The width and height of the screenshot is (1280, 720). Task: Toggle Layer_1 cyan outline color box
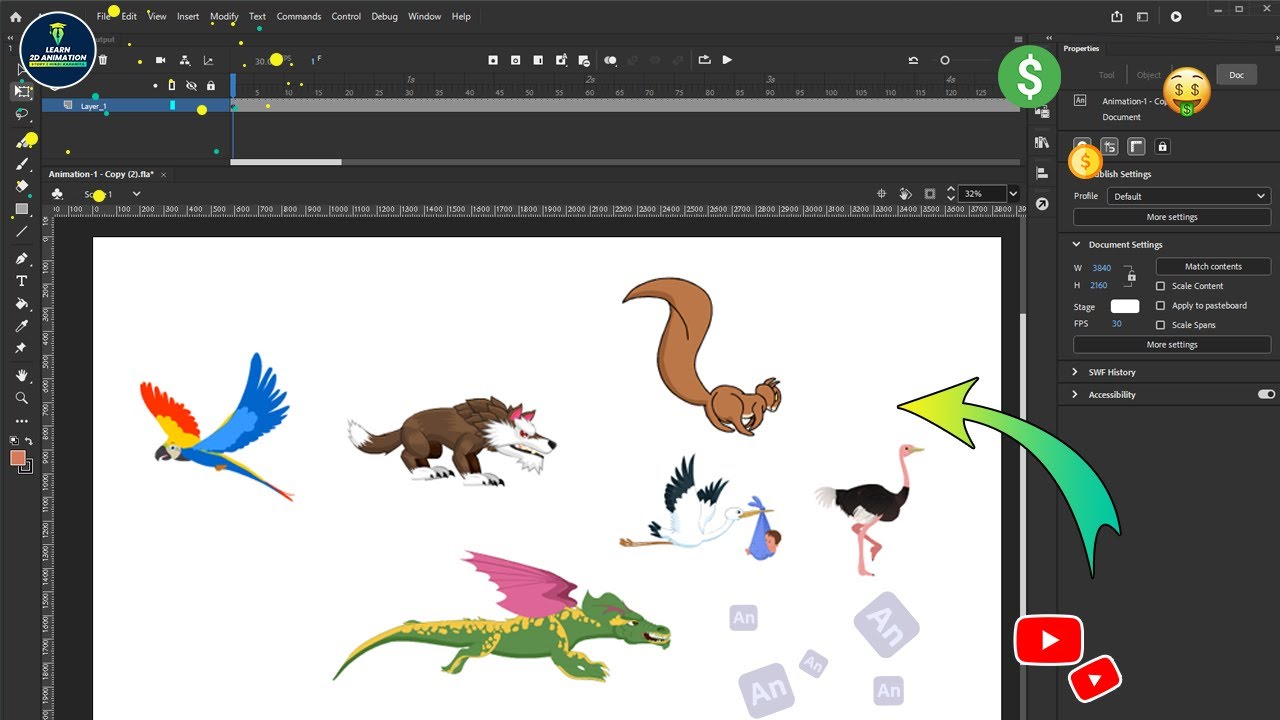pos(172,105)
